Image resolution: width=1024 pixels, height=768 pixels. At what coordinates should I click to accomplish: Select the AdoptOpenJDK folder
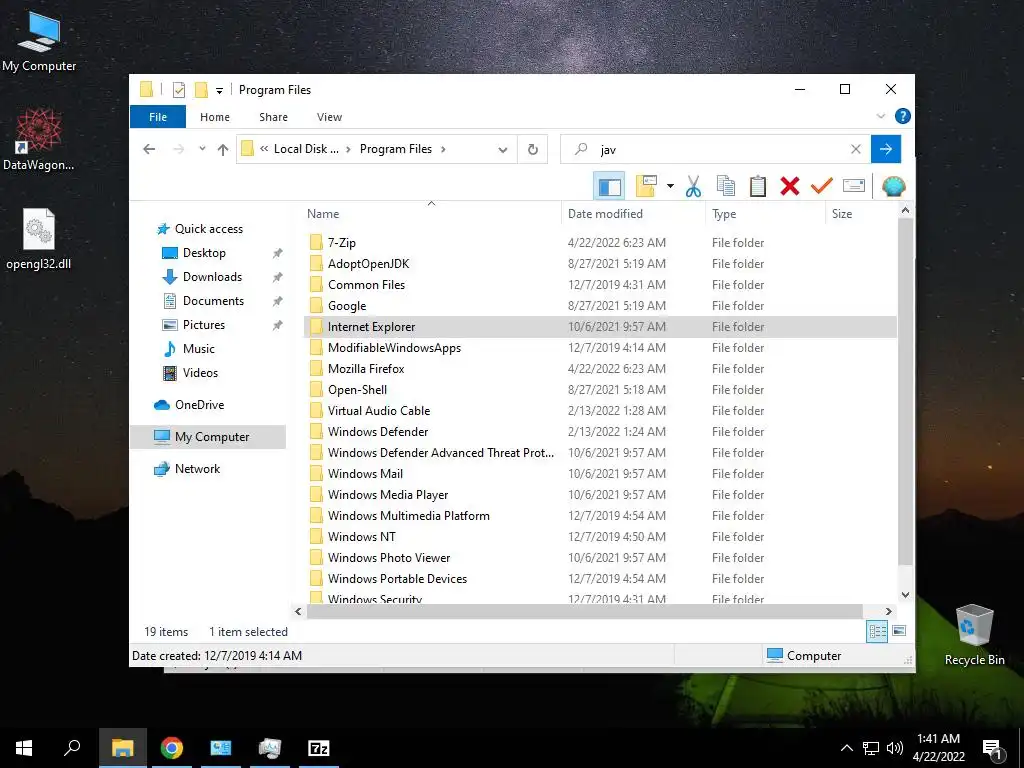click(368, 264)
